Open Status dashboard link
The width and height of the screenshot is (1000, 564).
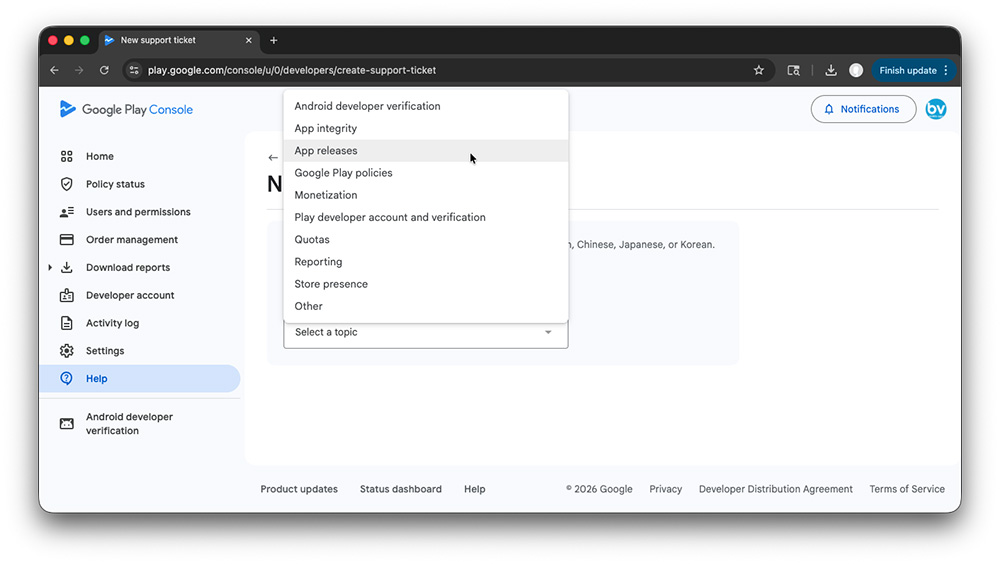pos(401,489)
